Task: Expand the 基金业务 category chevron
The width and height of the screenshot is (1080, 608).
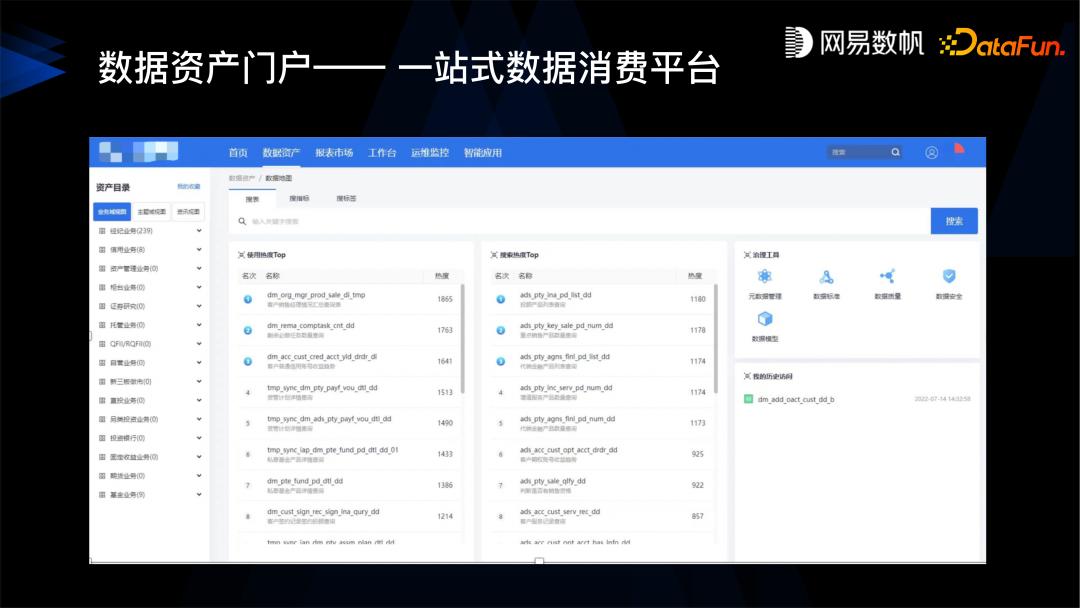Action: point(200,494)
